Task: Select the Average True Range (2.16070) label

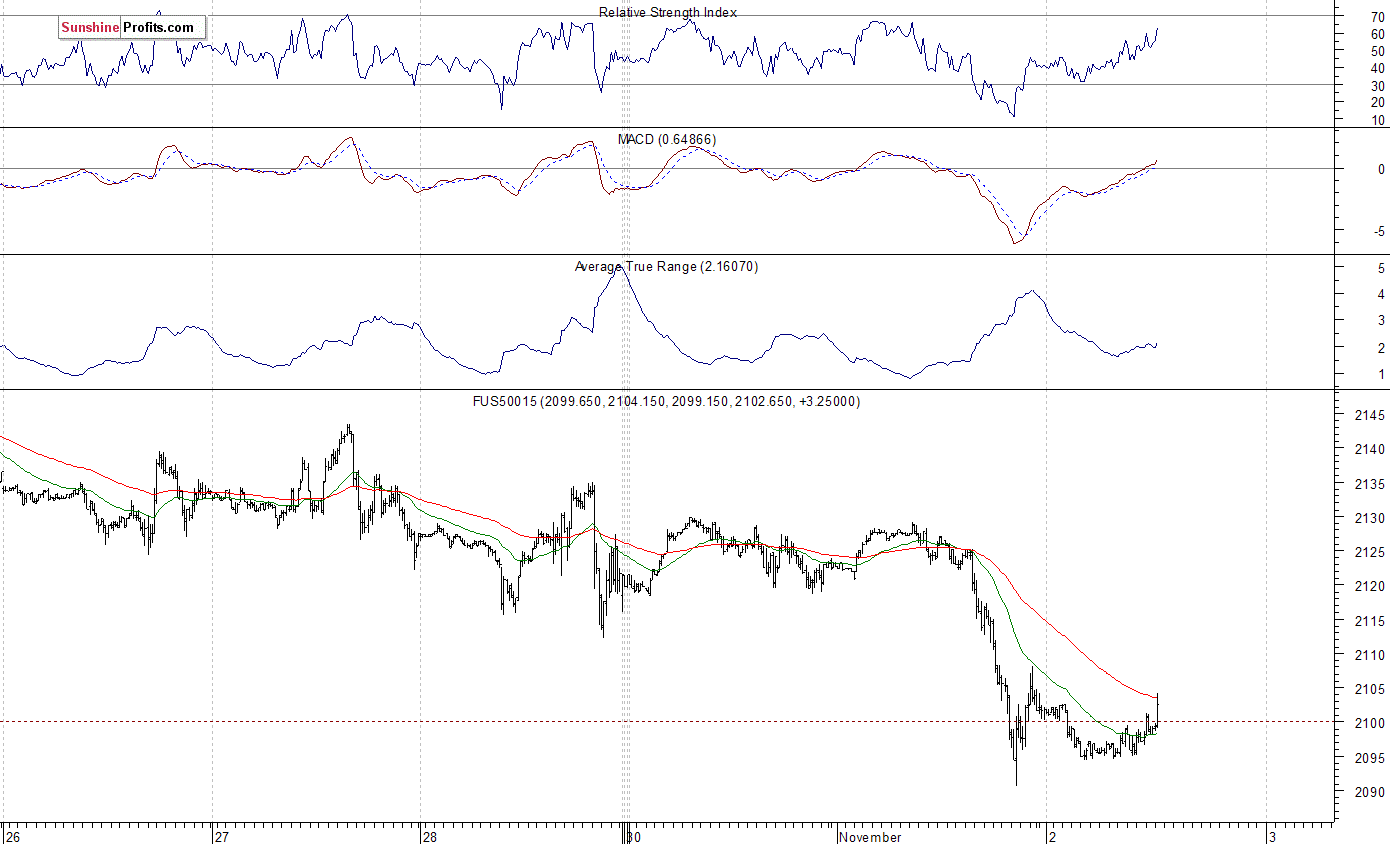Action: point(666,267)
